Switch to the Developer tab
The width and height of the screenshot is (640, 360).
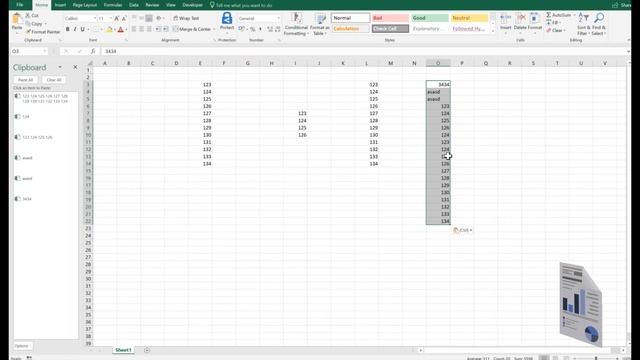192,5
